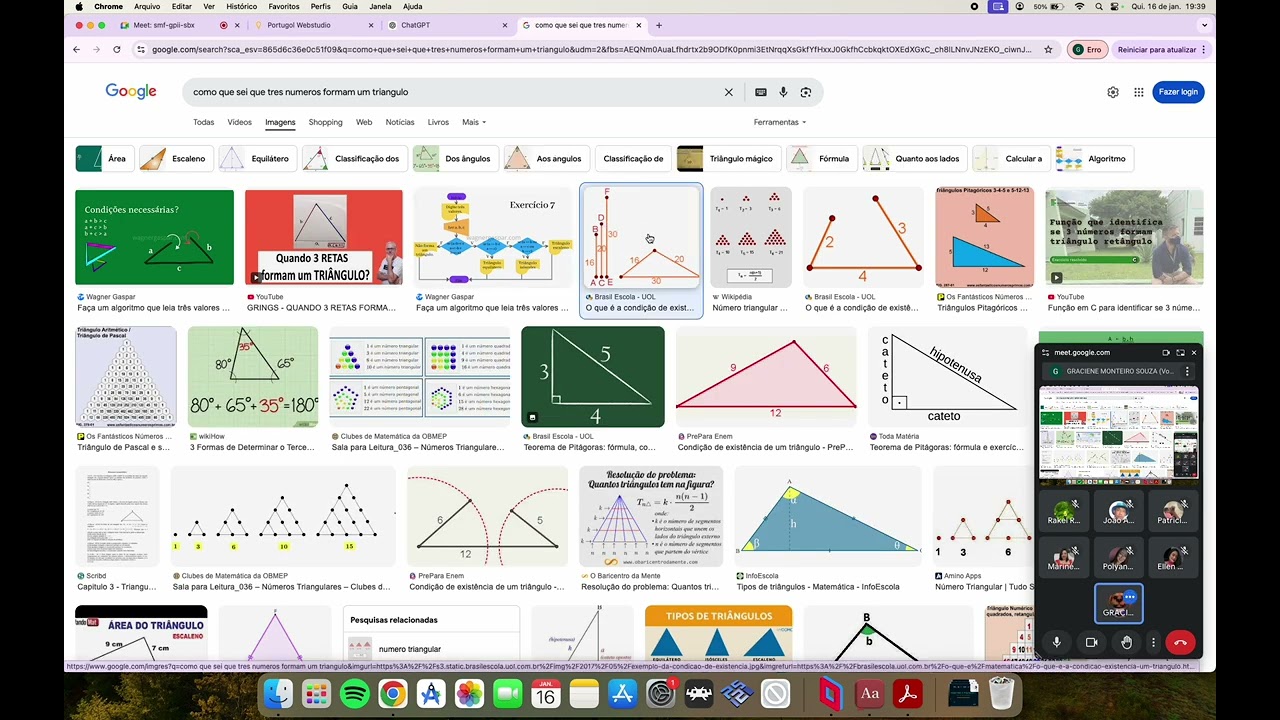Open the 3-4-5 green chalkboard triangle image
Image resolution: width=1280 pixels, height=720 pixels.
click(593, 377)
